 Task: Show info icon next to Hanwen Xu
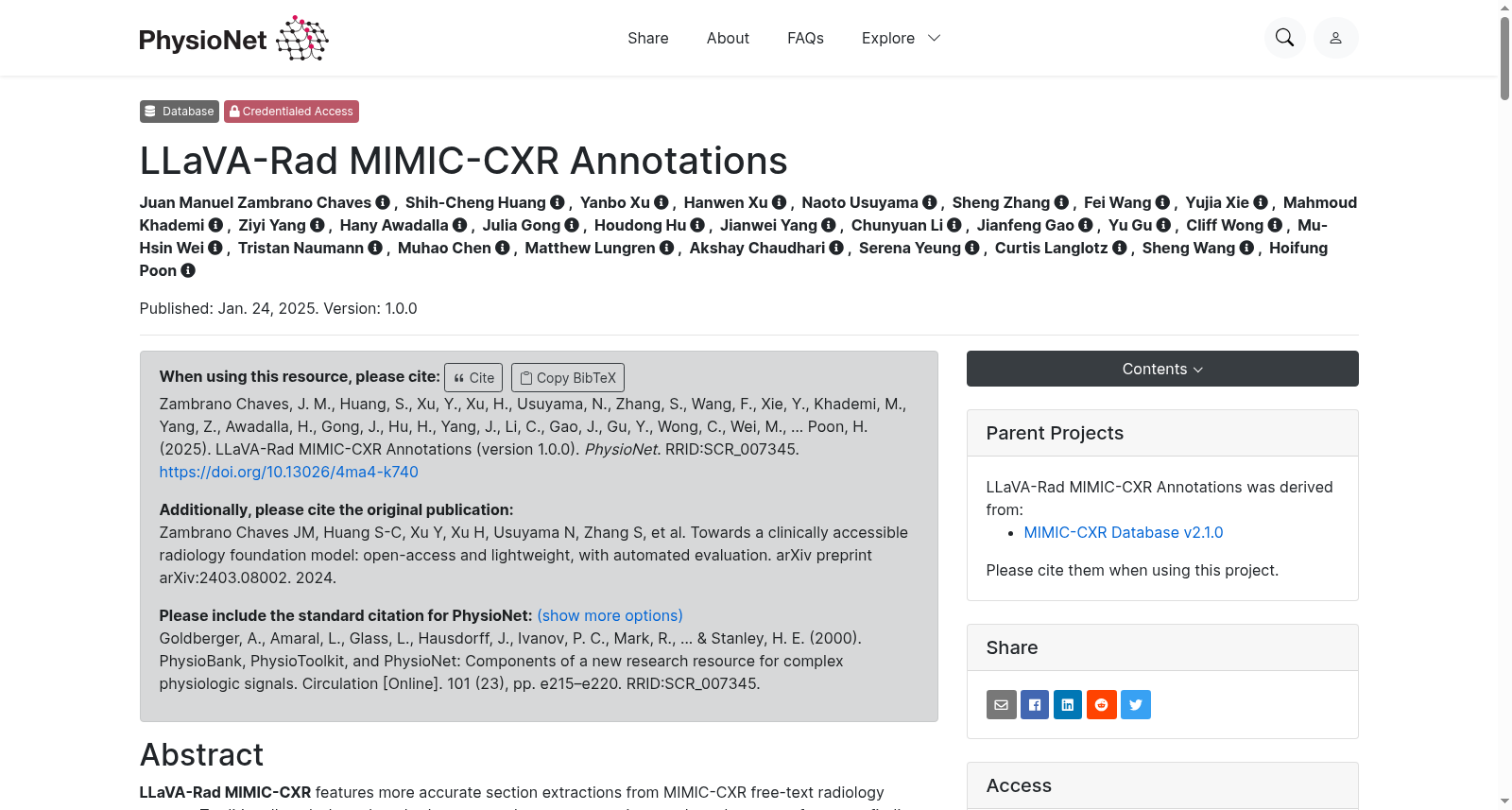coord(780,202)
